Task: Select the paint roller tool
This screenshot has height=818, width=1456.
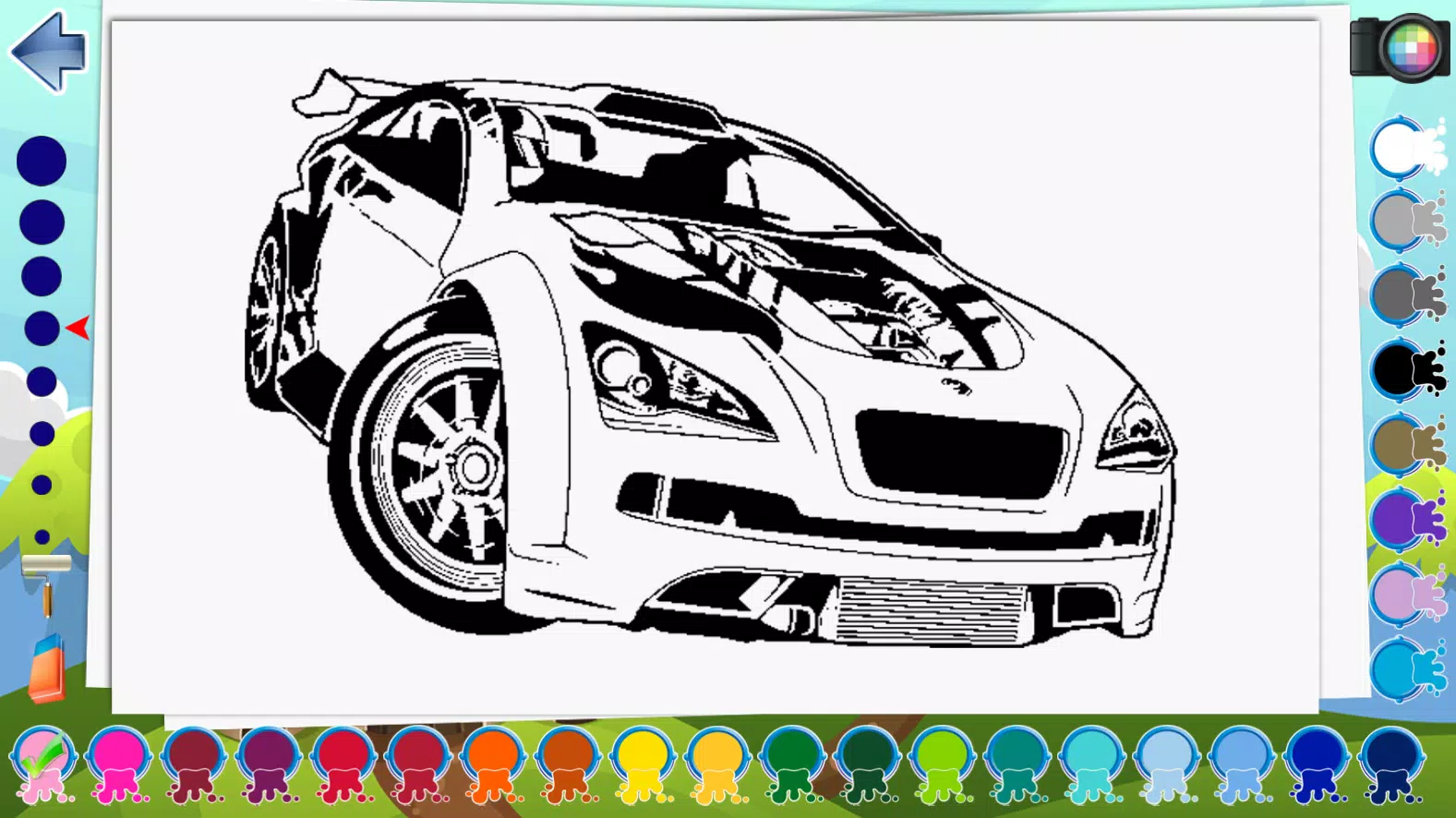Action: (46, 585)
